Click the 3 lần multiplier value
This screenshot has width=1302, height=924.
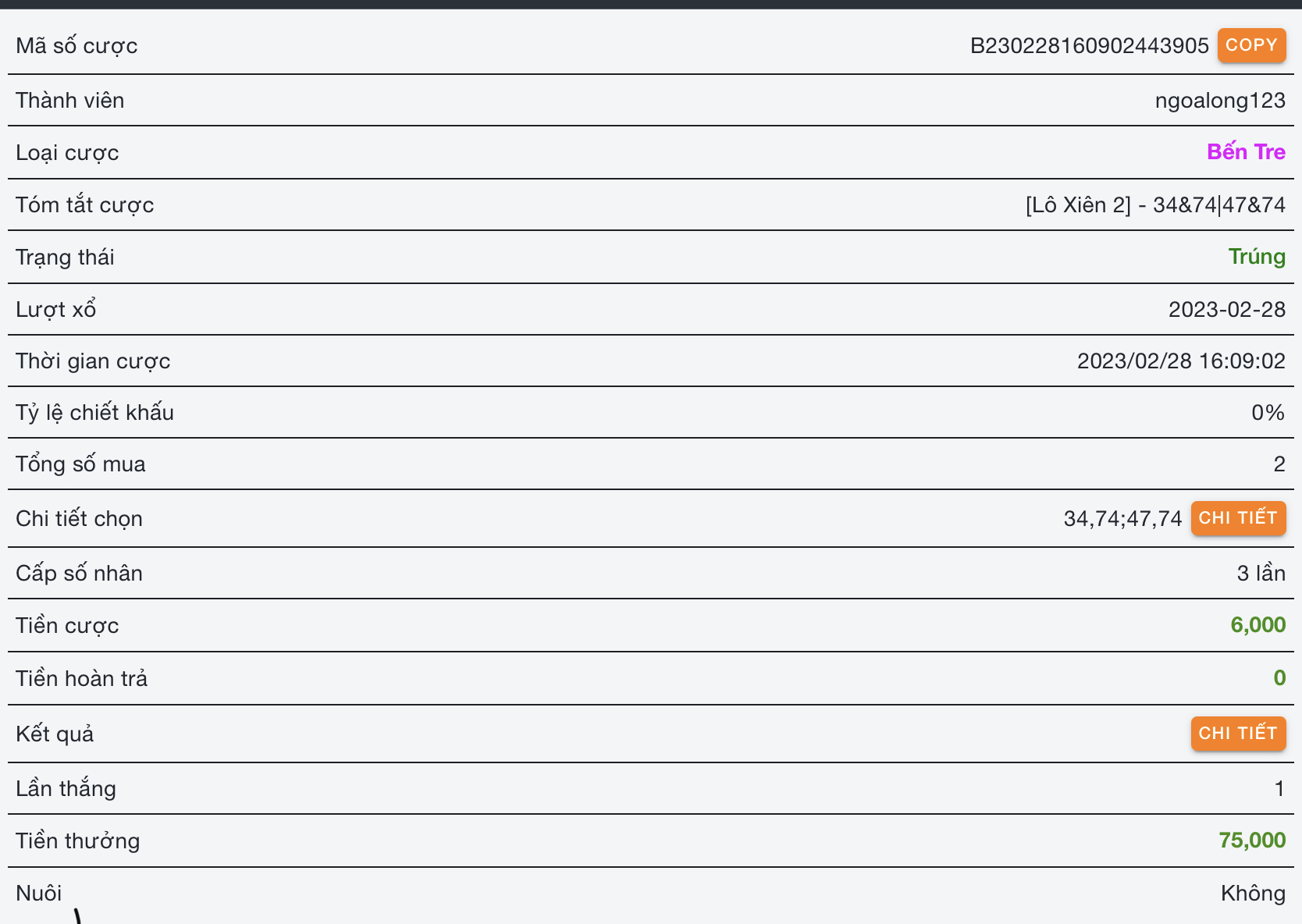click(x=1261, y=574)
